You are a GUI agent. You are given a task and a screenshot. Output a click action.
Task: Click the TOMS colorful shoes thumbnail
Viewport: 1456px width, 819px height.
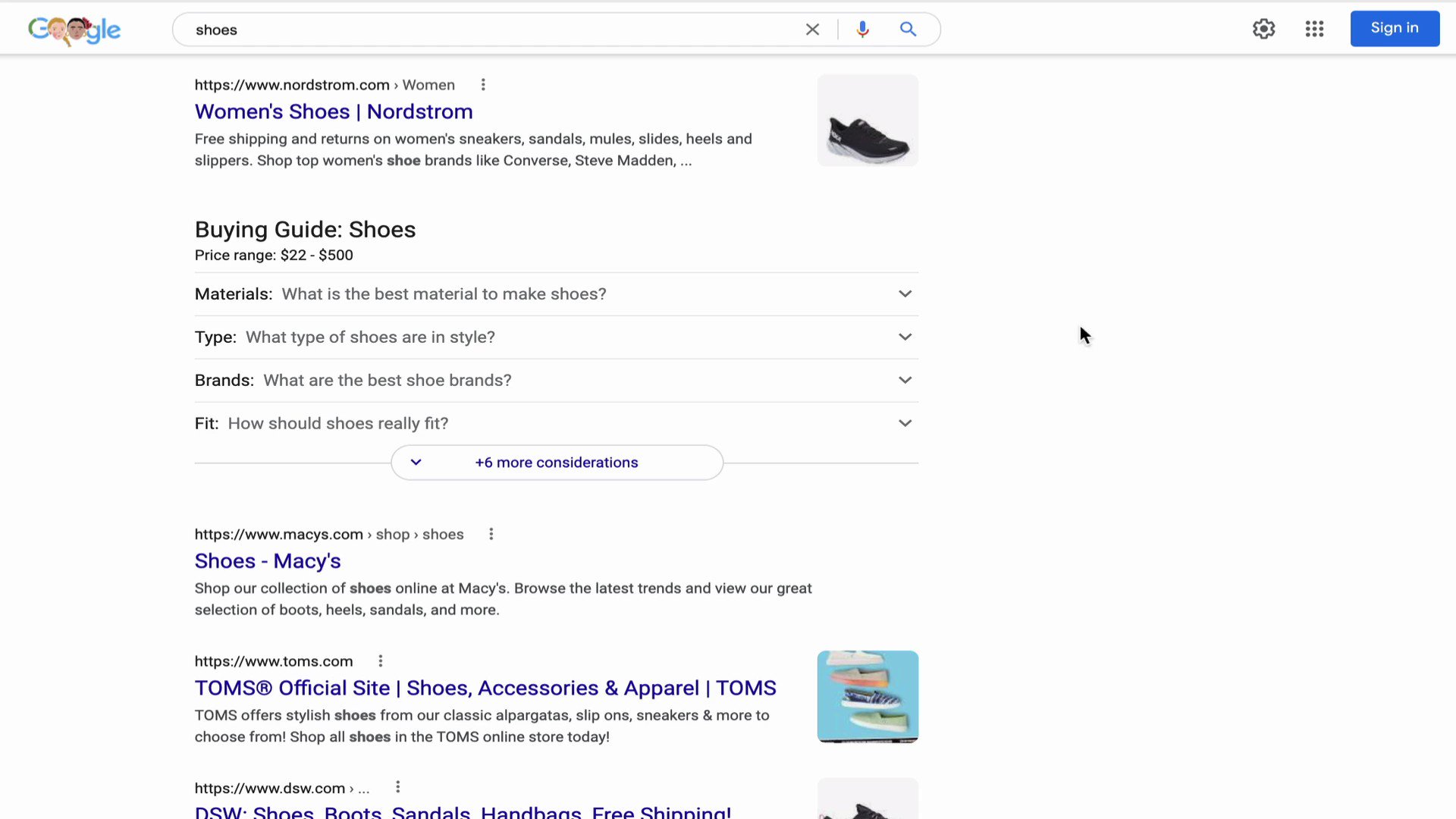(x=868, y=696)
